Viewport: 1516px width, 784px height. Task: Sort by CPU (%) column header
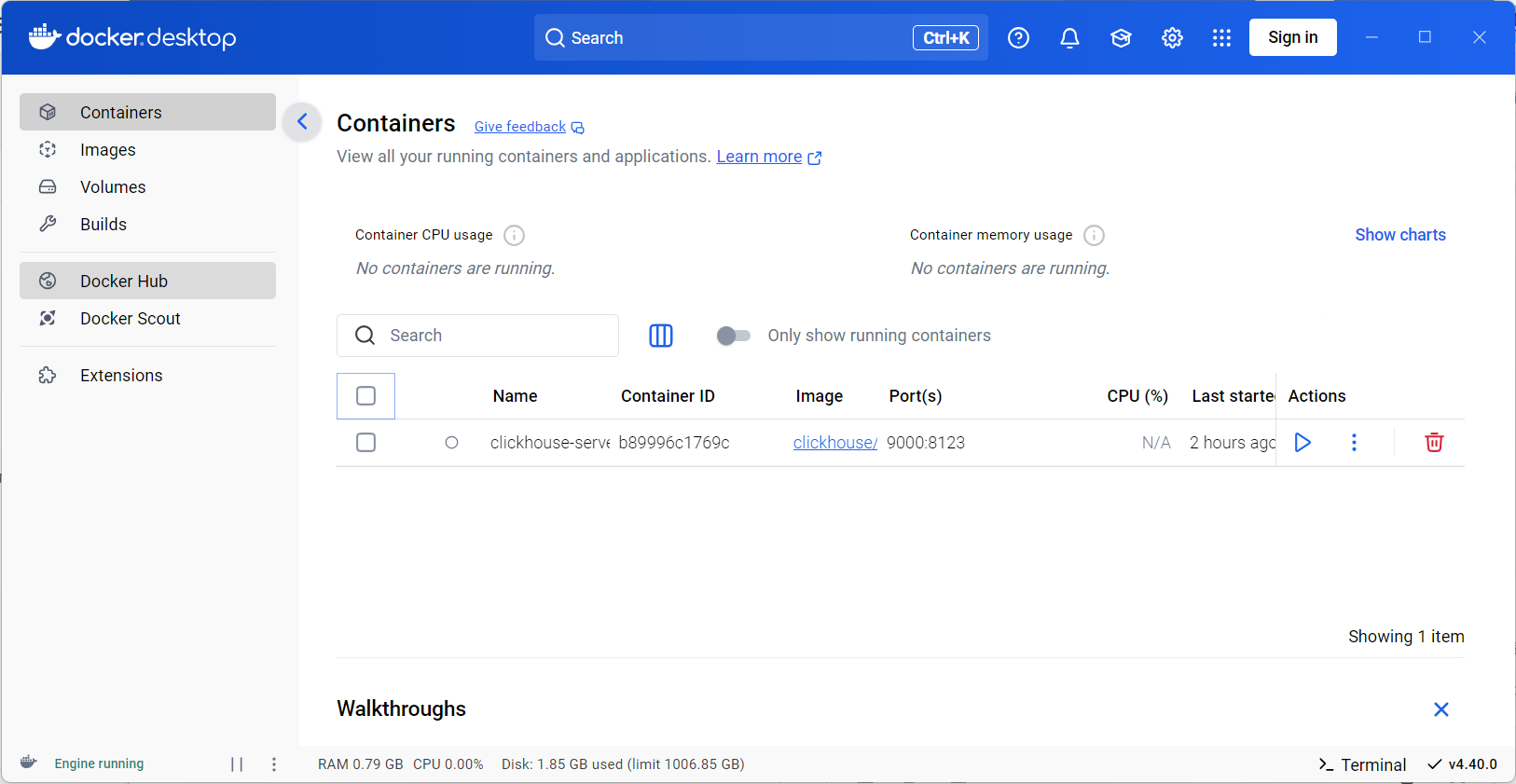point(1137,396)
